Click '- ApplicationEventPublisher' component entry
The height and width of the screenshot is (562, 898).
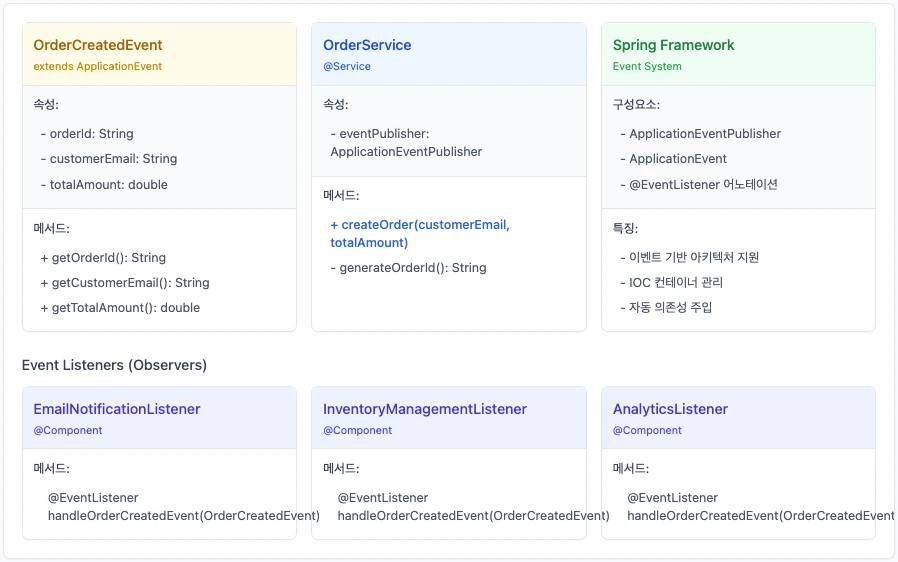(700, 134)
